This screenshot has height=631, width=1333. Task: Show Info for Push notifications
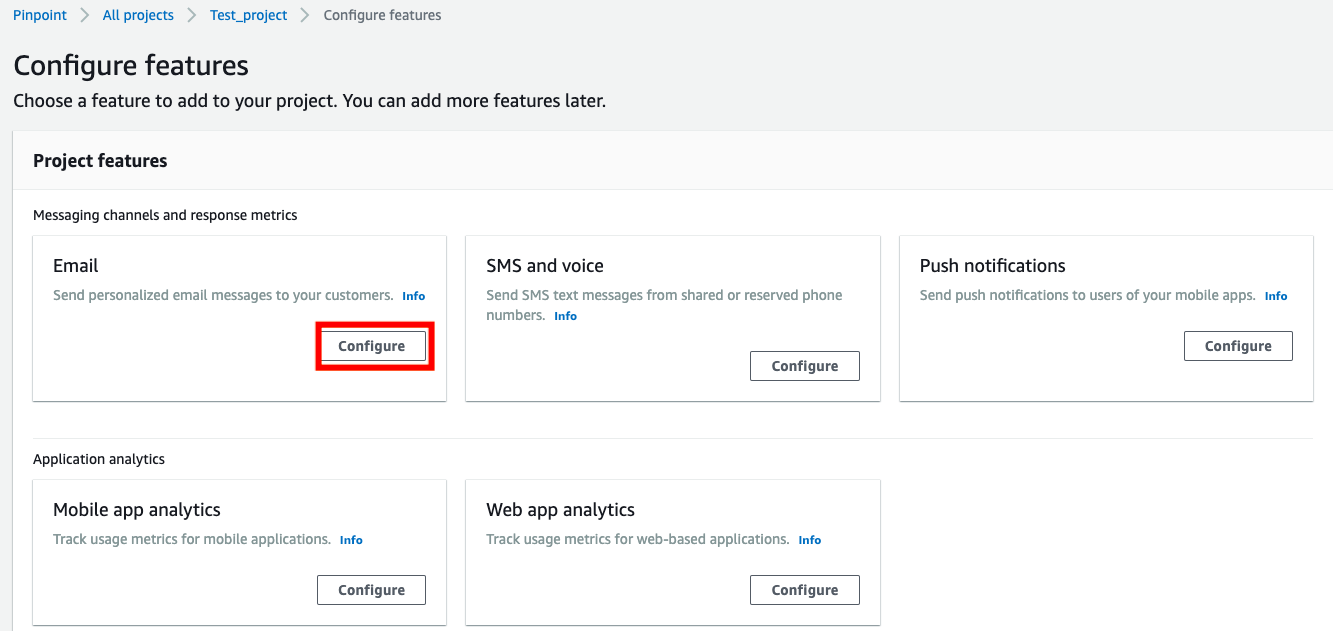1275,296
